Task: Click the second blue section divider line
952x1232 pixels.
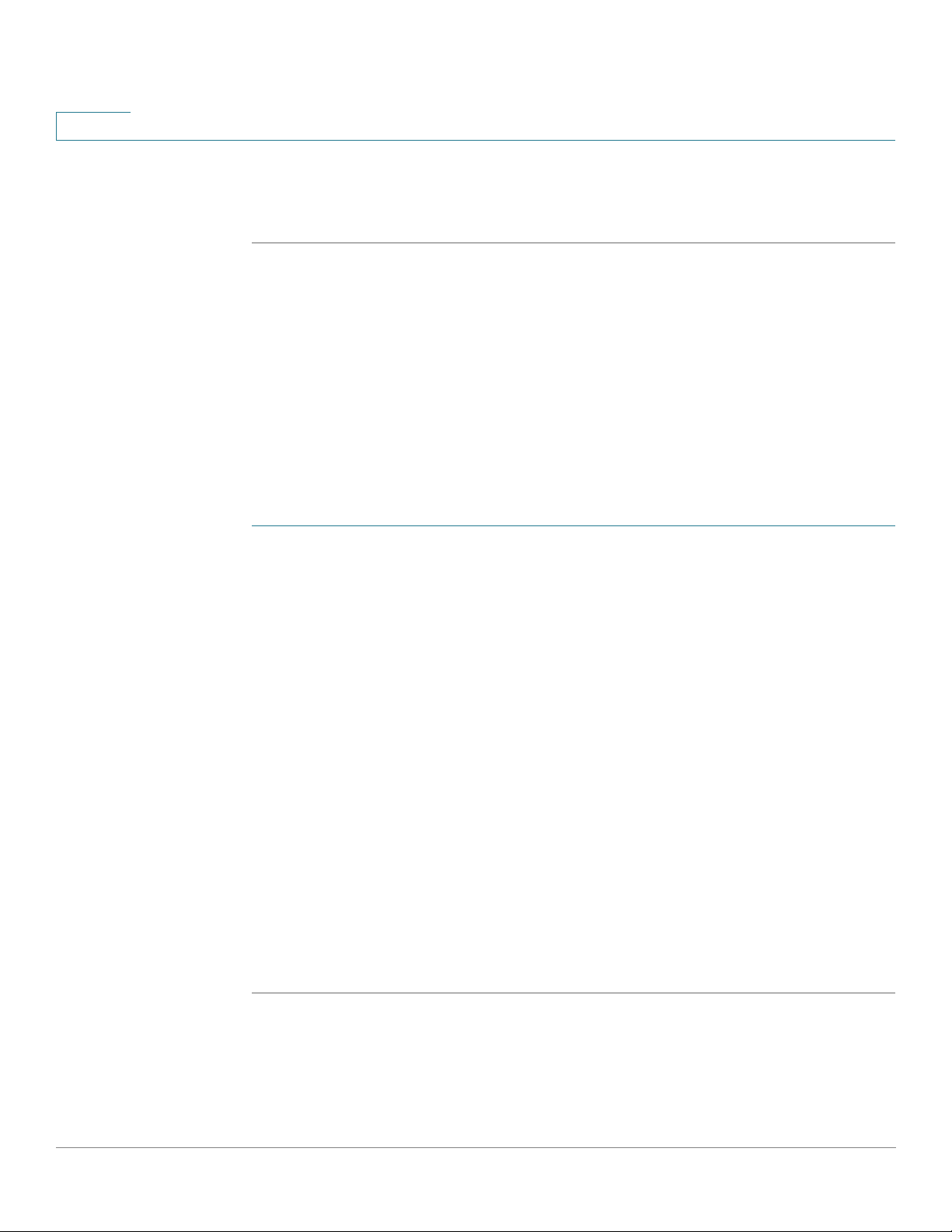Action: [x=574, y=526]
